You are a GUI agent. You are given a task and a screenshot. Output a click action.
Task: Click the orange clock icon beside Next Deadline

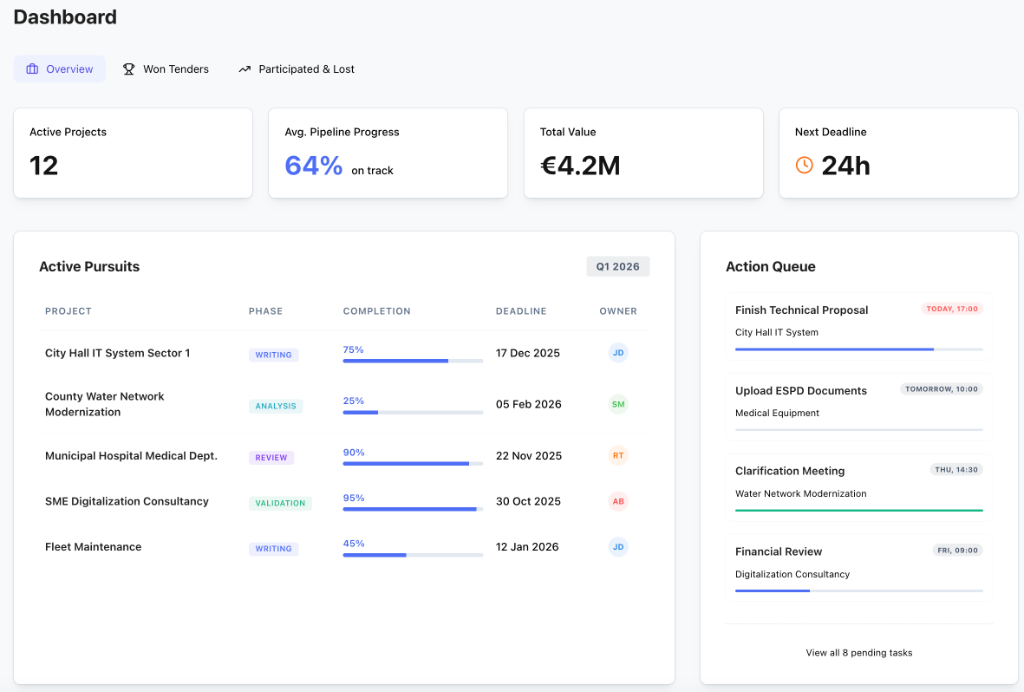(x=805, y=165)
